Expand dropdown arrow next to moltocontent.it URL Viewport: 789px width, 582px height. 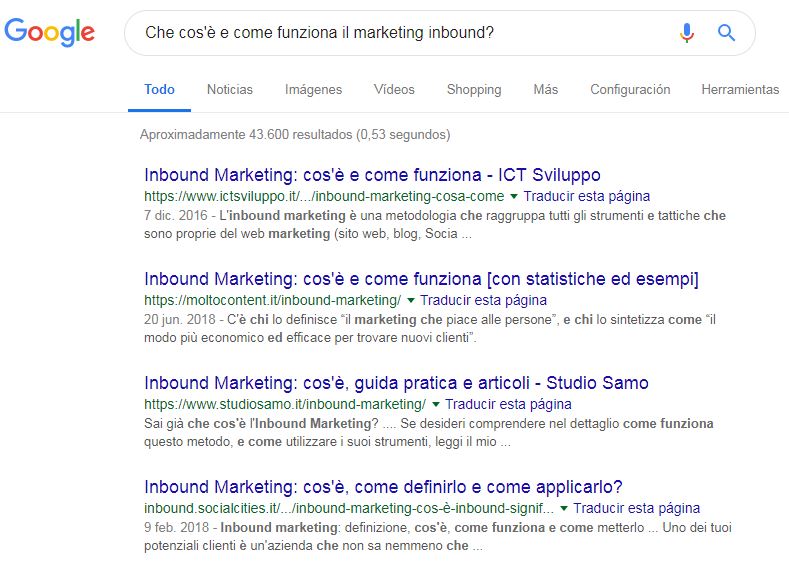coord(411,300)
